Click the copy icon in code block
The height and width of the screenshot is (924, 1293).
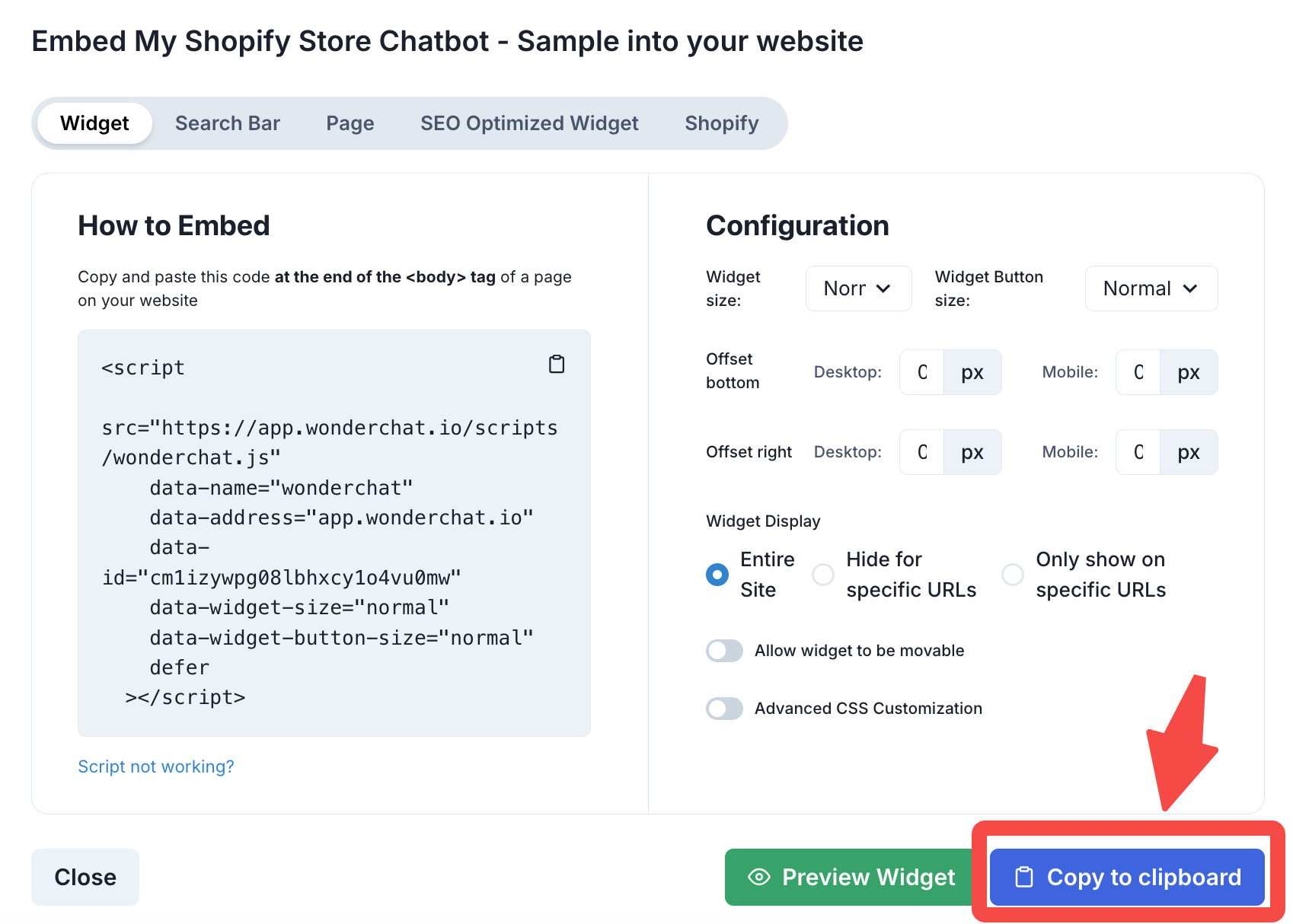click(x=557, y=365)
